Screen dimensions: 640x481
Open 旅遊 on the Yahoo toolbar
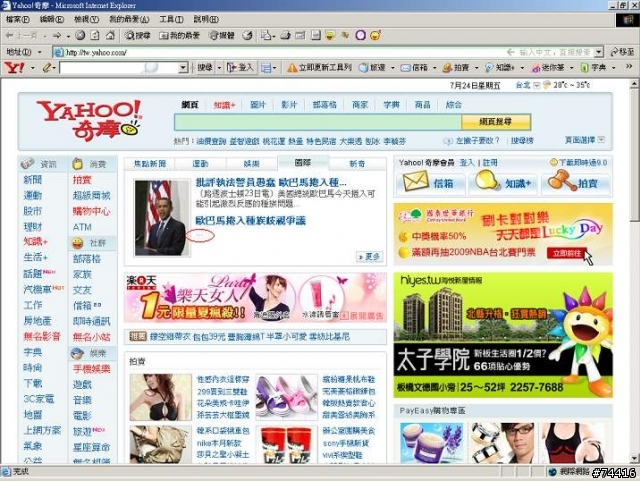coord(373,68)
